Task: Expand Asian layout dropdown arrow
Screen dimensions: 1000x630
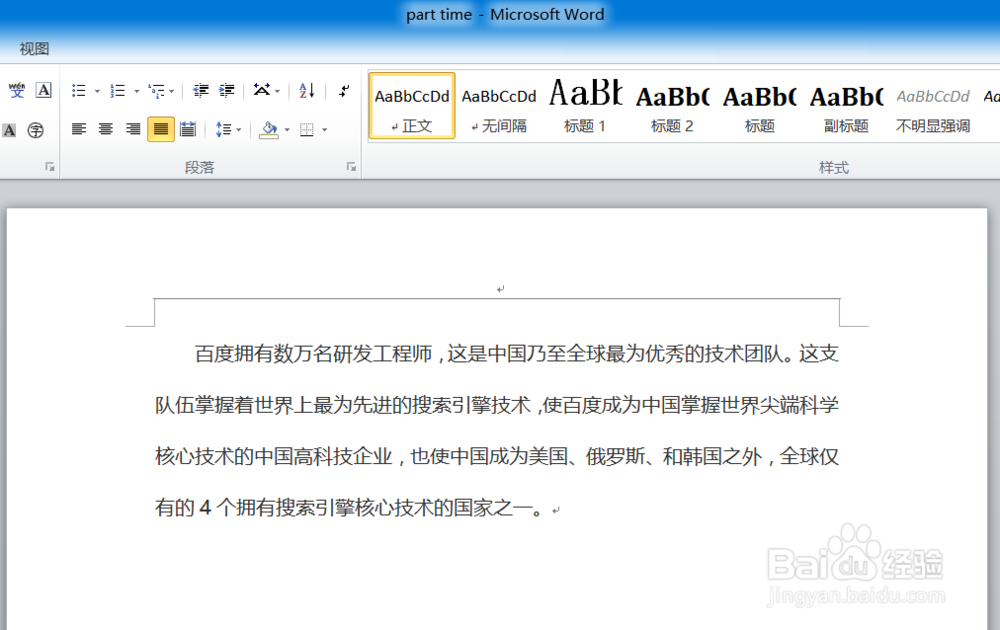Action: tap(277, 91)
